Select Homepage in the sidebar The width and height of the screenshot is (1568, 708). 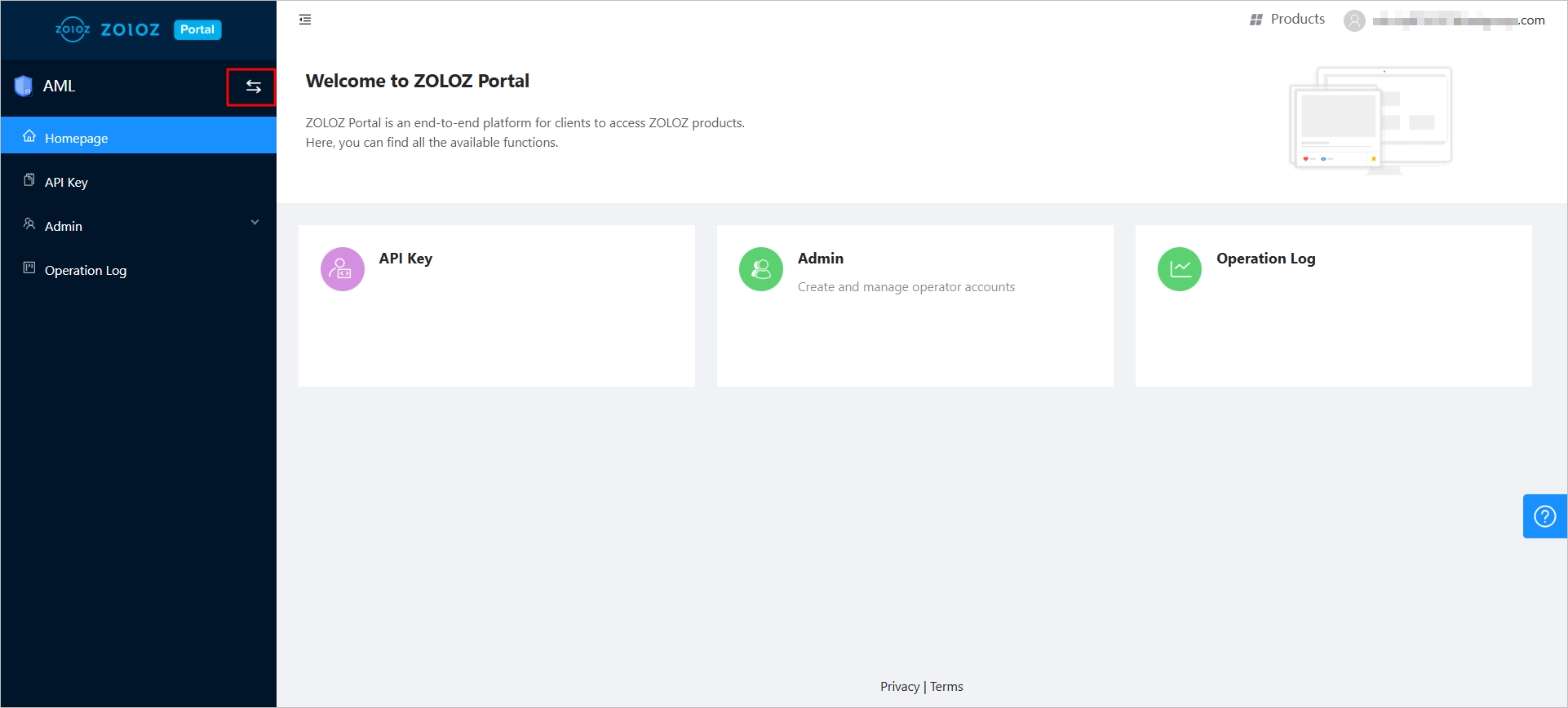click(x=76, y=138)
